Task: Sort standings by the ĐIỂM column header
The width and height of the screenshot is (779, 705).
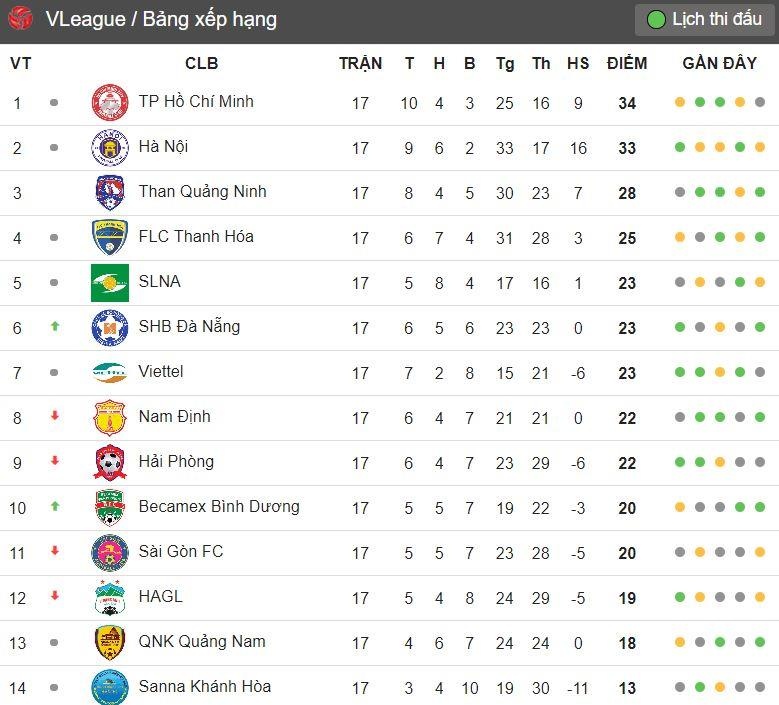Action: pyautogui.click(x=627, y=64)
